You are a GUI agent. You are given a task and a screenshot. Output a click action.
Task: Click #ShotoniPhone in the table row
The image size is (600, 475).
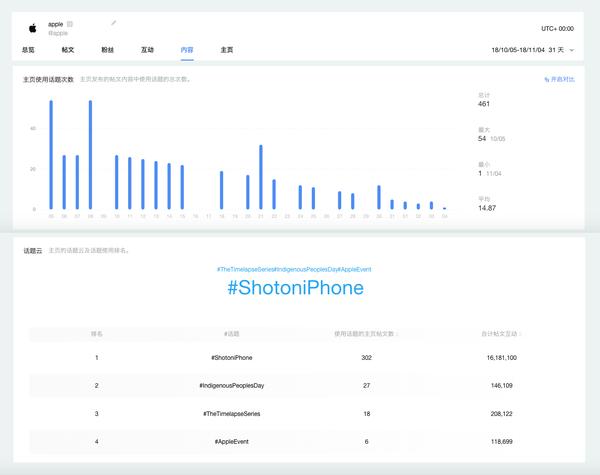(x=232, y=357)
